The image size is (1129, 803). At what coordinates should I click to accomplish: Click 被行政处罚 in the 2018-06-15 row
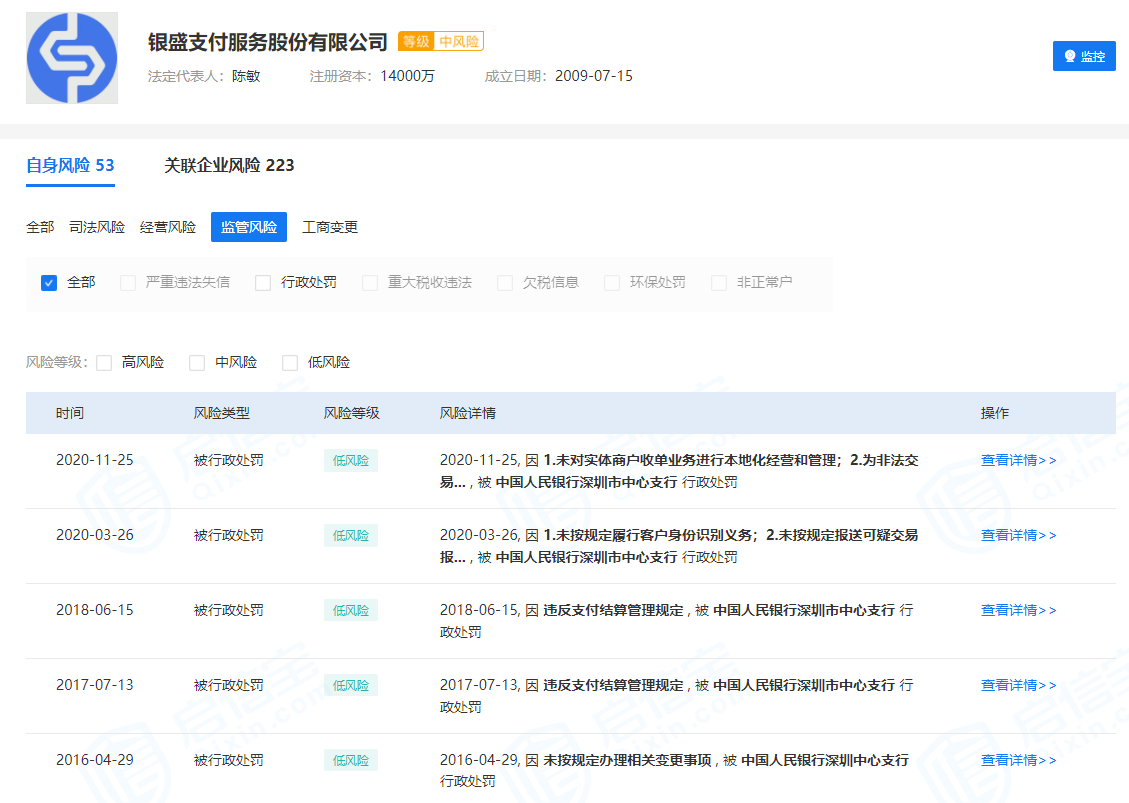click(228, 610)
